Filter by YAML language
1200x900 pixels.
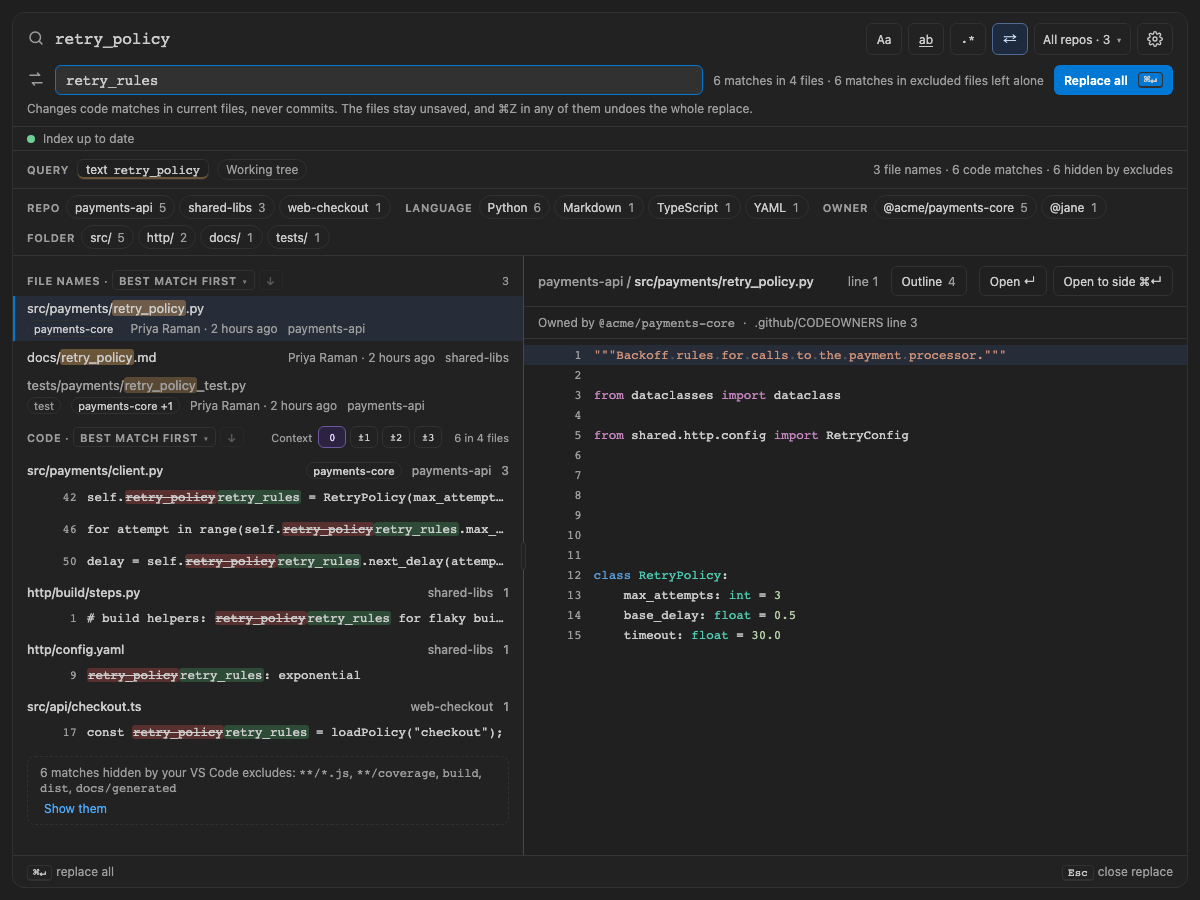(x=776, y=208)
